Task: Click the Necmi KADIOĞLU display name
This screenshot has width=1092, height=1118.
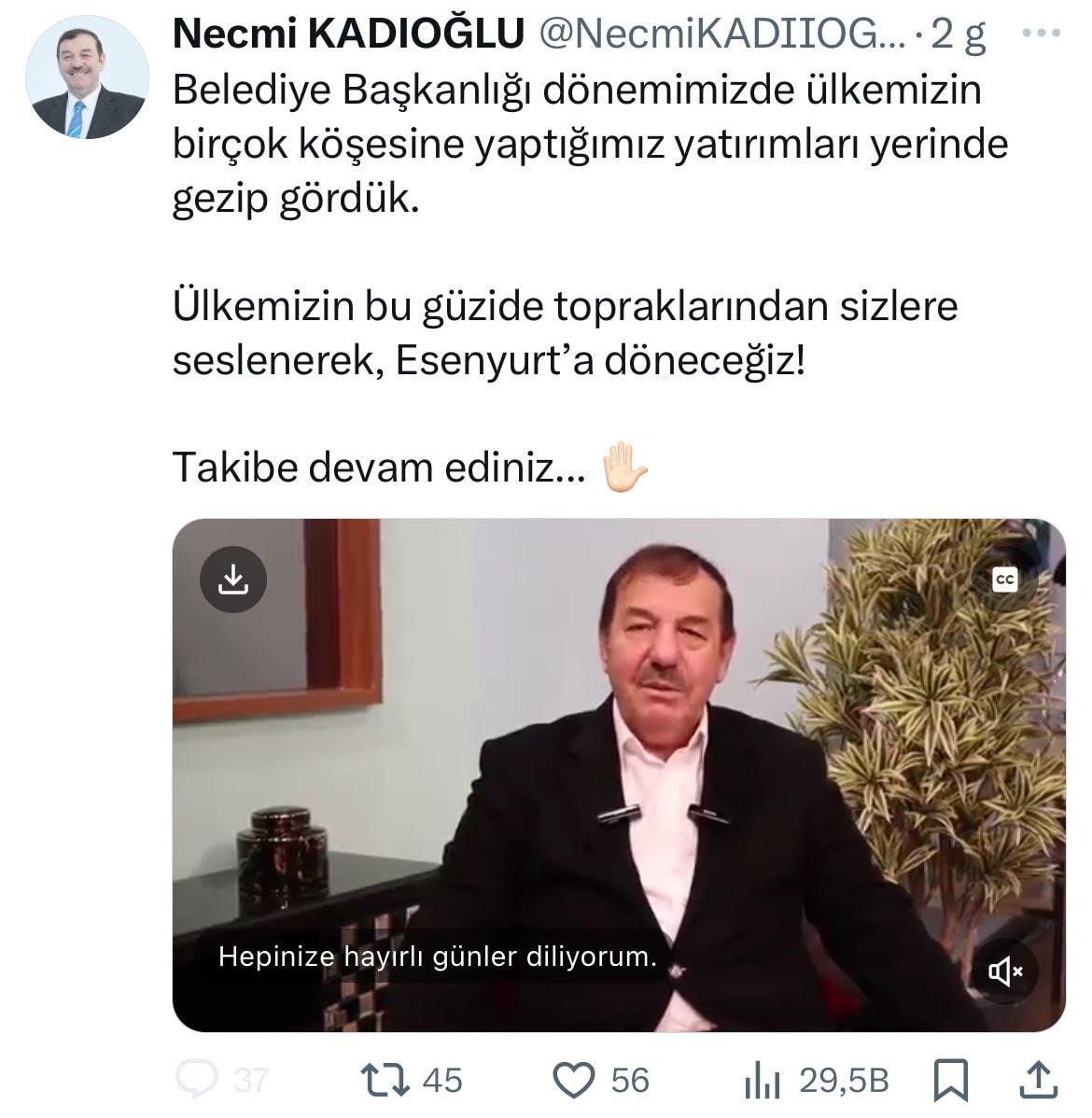Action: point(348,33)
